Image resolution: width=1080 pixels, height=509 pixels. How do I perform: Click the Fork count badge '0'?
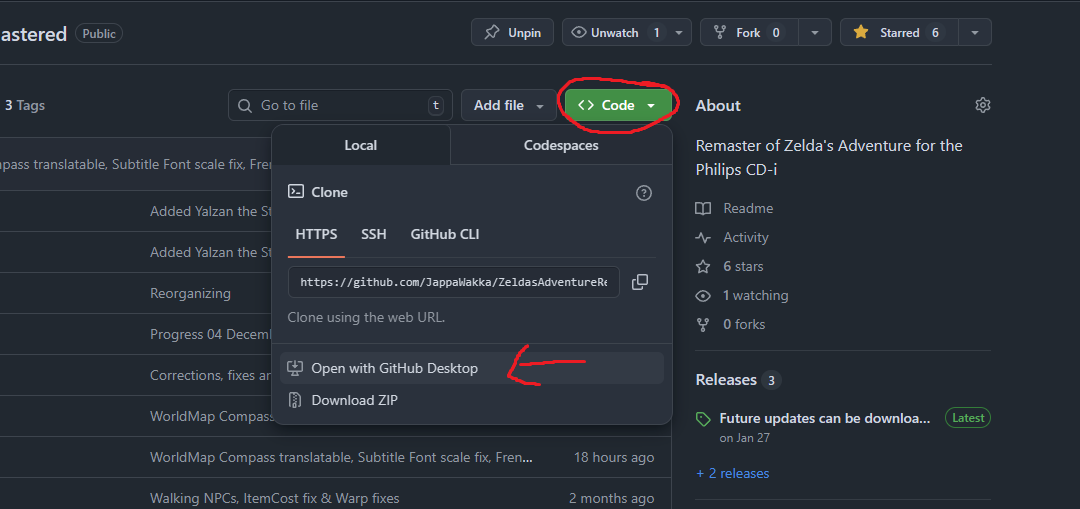tap(776, 32)
